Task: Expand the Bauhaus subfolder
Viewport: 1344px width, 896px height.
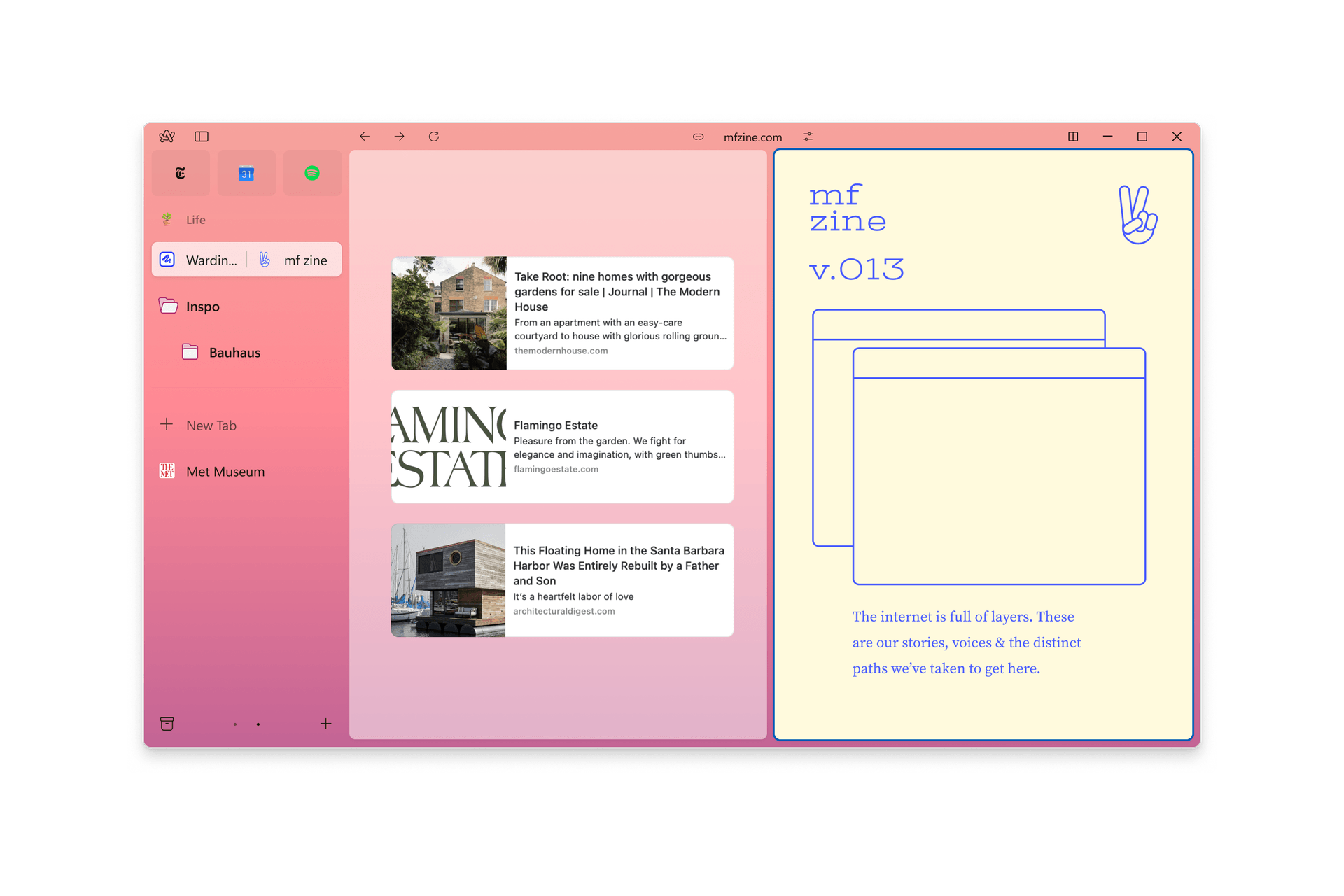Action: pyautogui.click(x=234, y=353)
